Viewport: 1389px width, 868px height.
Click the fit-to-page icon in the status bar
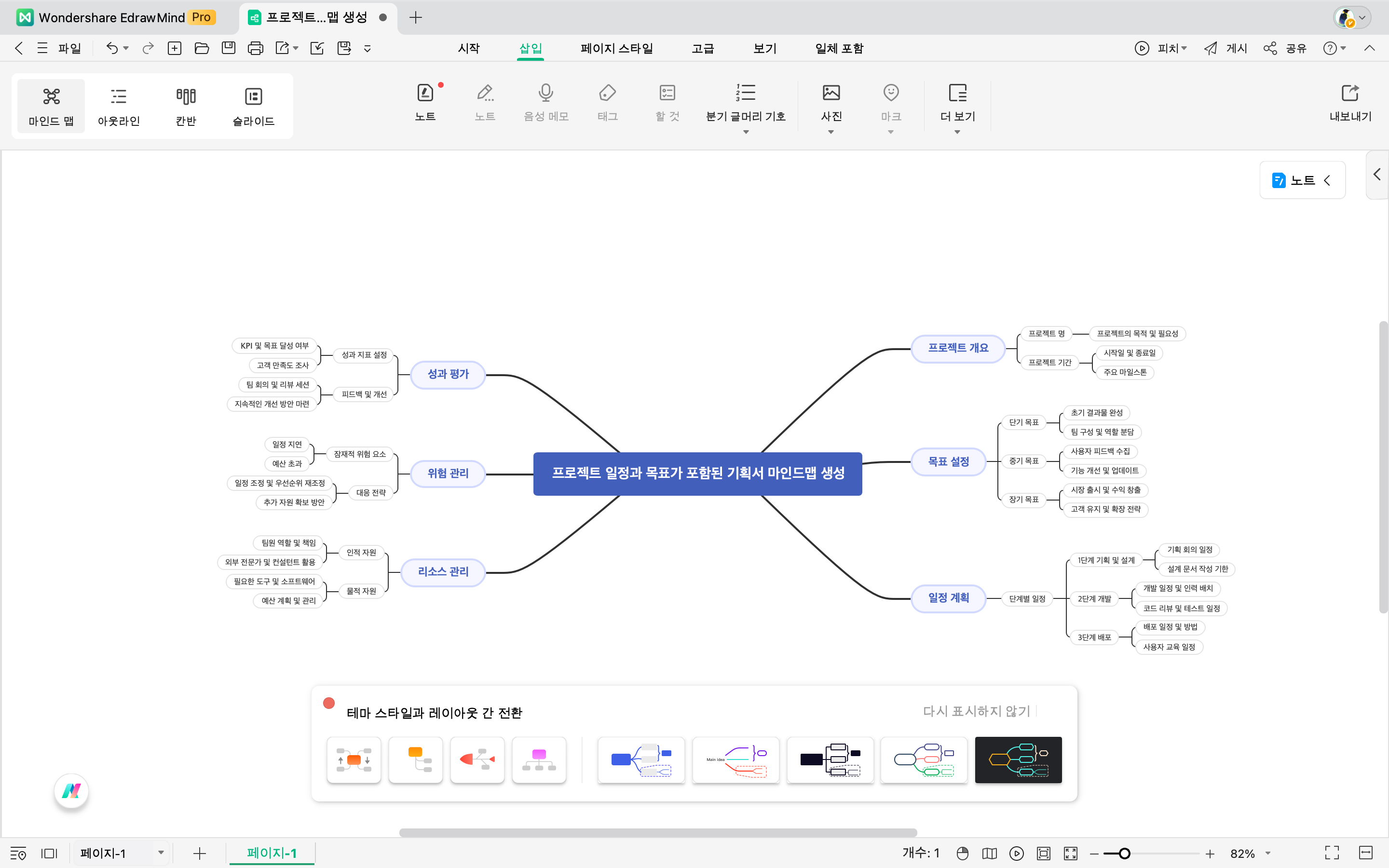[x=1043, y=853]
